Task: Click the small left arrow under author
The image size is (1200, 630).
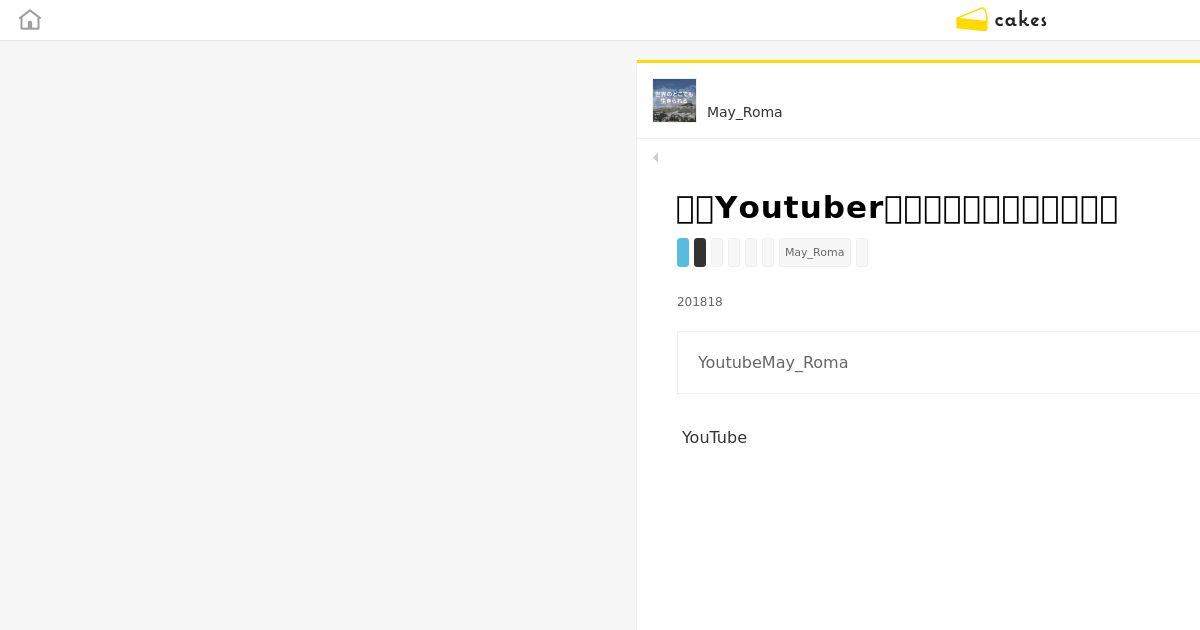Action: [x=655, y=157]
